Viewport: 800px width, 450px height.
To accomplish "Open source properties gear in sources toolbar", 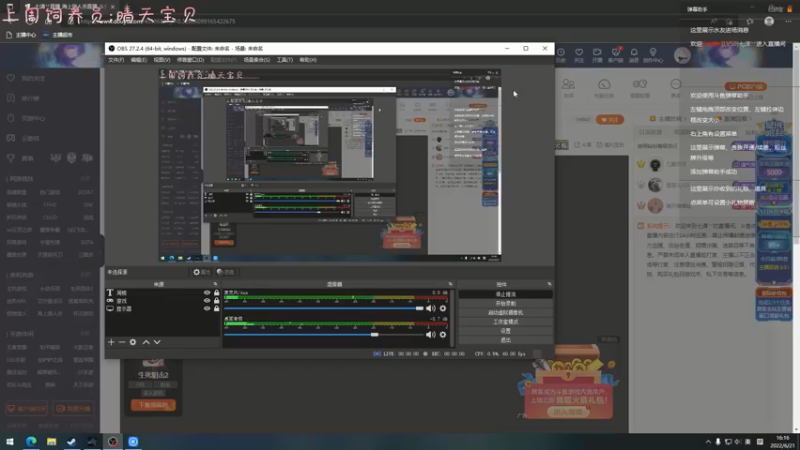I will [x=133, y=342].
